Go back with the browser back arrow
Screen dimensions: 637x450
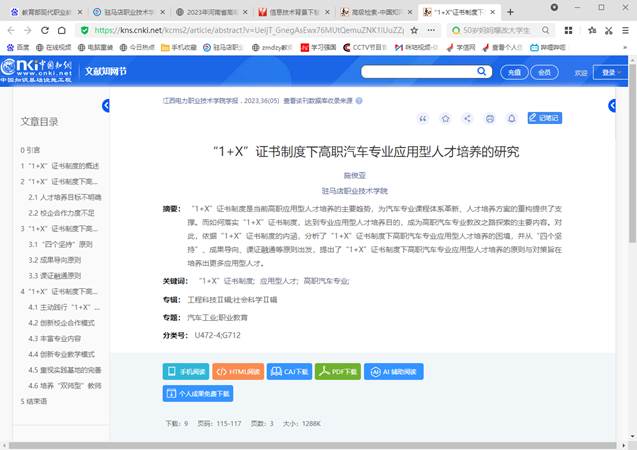tap(11, 30)
